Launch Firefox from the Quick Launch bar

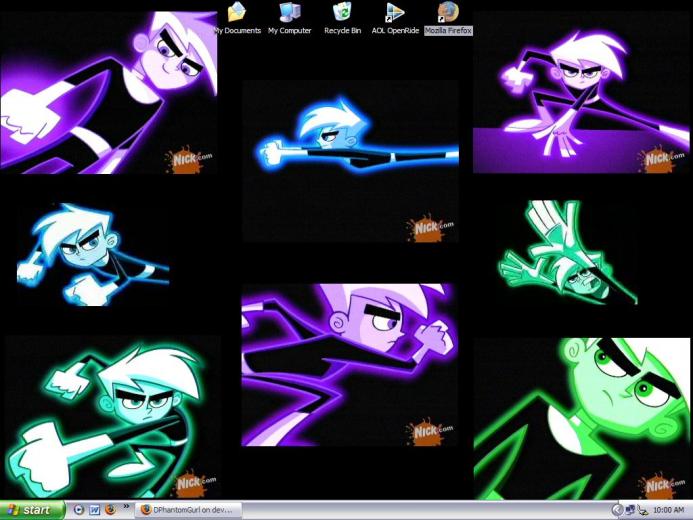pos(110,510)
